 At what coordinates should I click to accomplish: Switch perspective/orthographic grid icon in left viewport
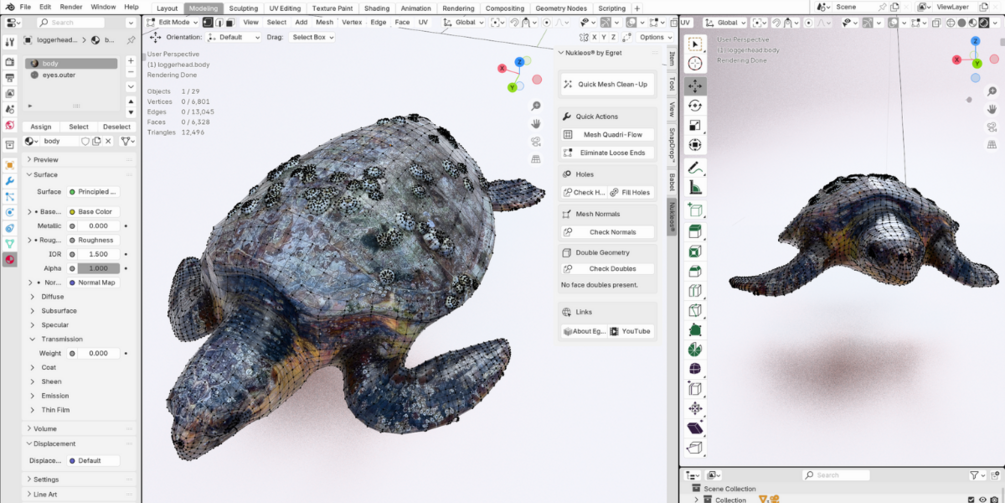(536, 159)
